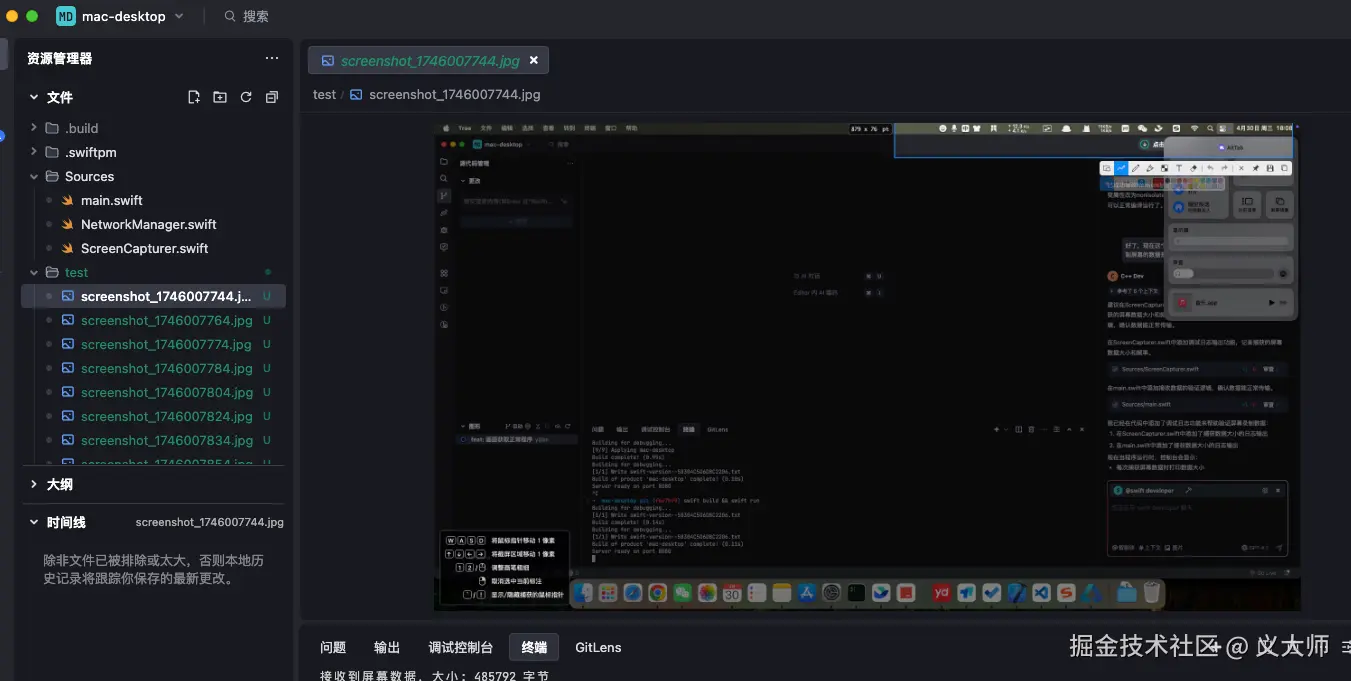Click the timeline message about 本地历史记录
This screenshot has width=1351, height=681.
(x=153, y=569)
